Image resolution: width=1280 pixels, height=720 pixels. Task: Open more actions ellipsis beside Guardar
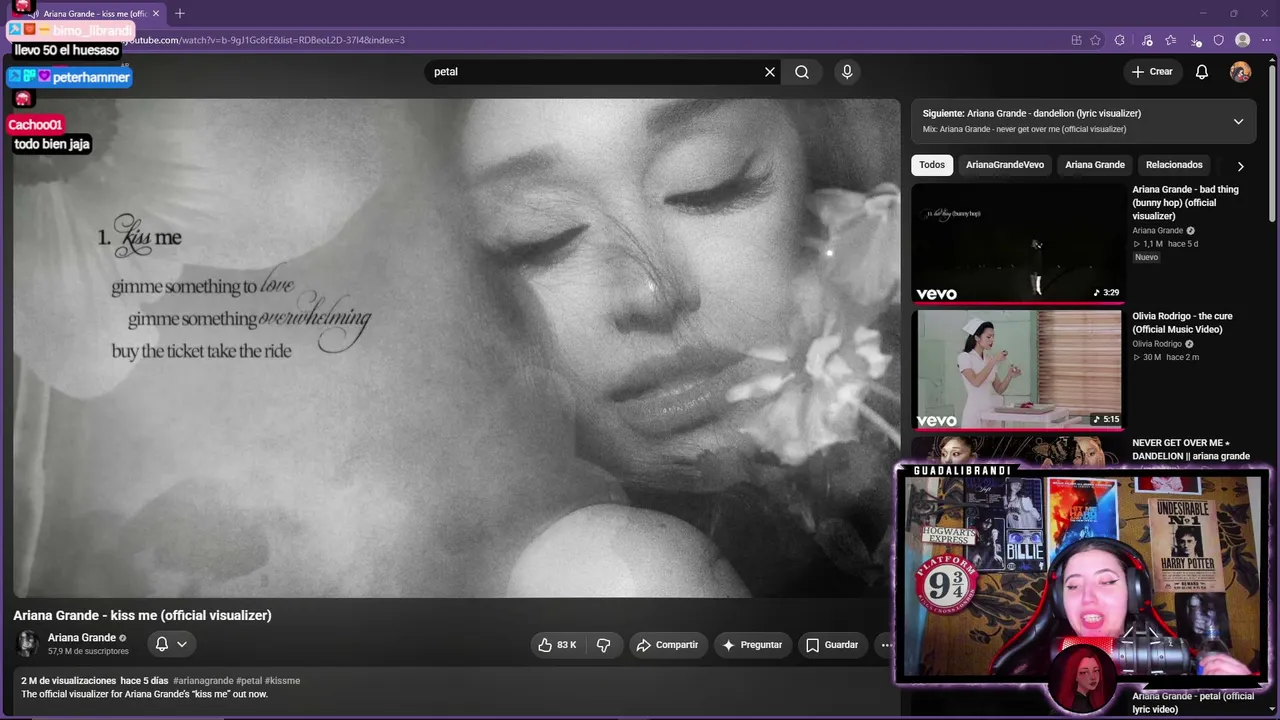pos(886,645)
